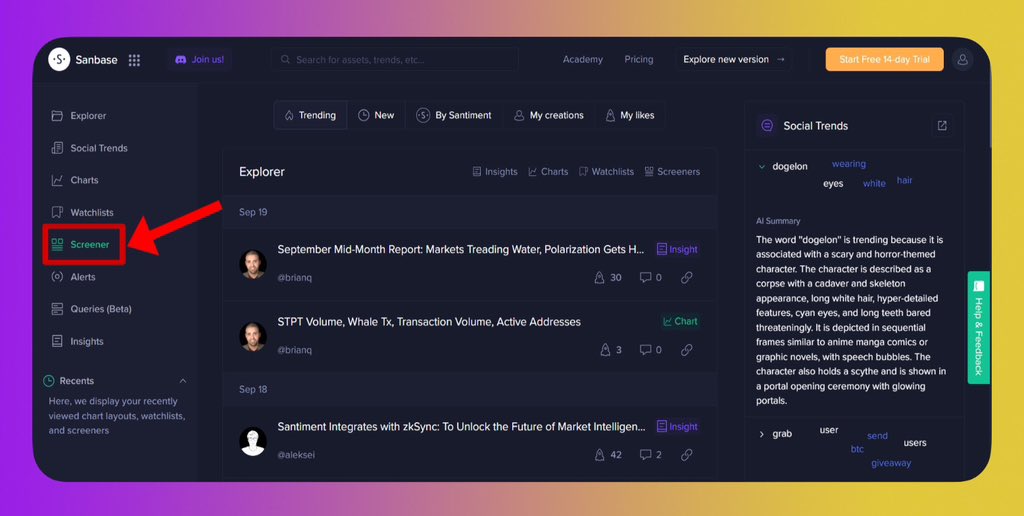Click the Sanbase logo icon
This screenshot has width=1024, height=516.
click(59, 59)
